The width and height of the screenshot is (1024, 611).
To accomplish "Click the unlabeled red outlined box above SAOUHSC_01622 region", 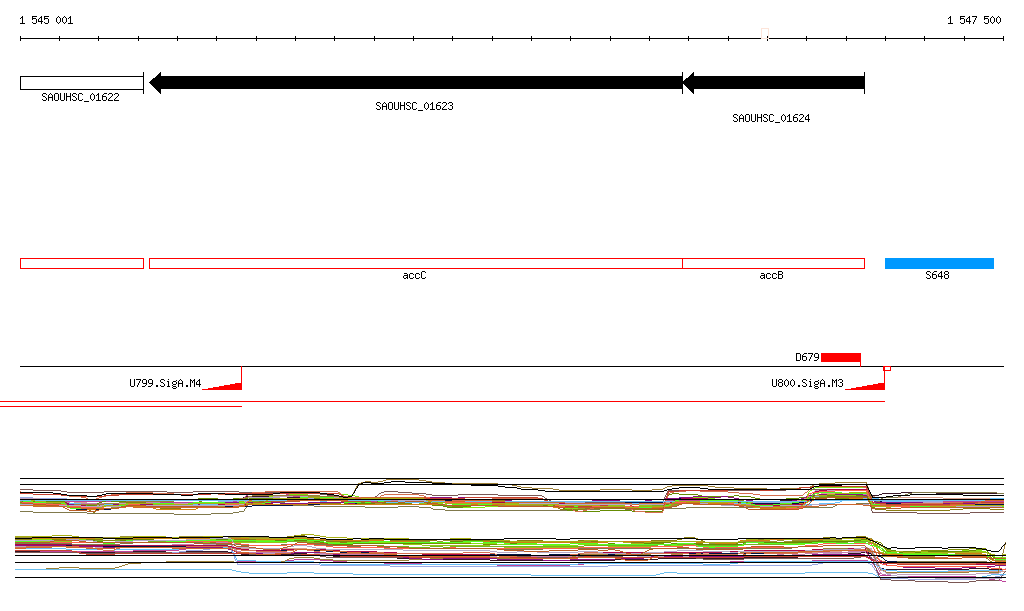I will point(82,264).
